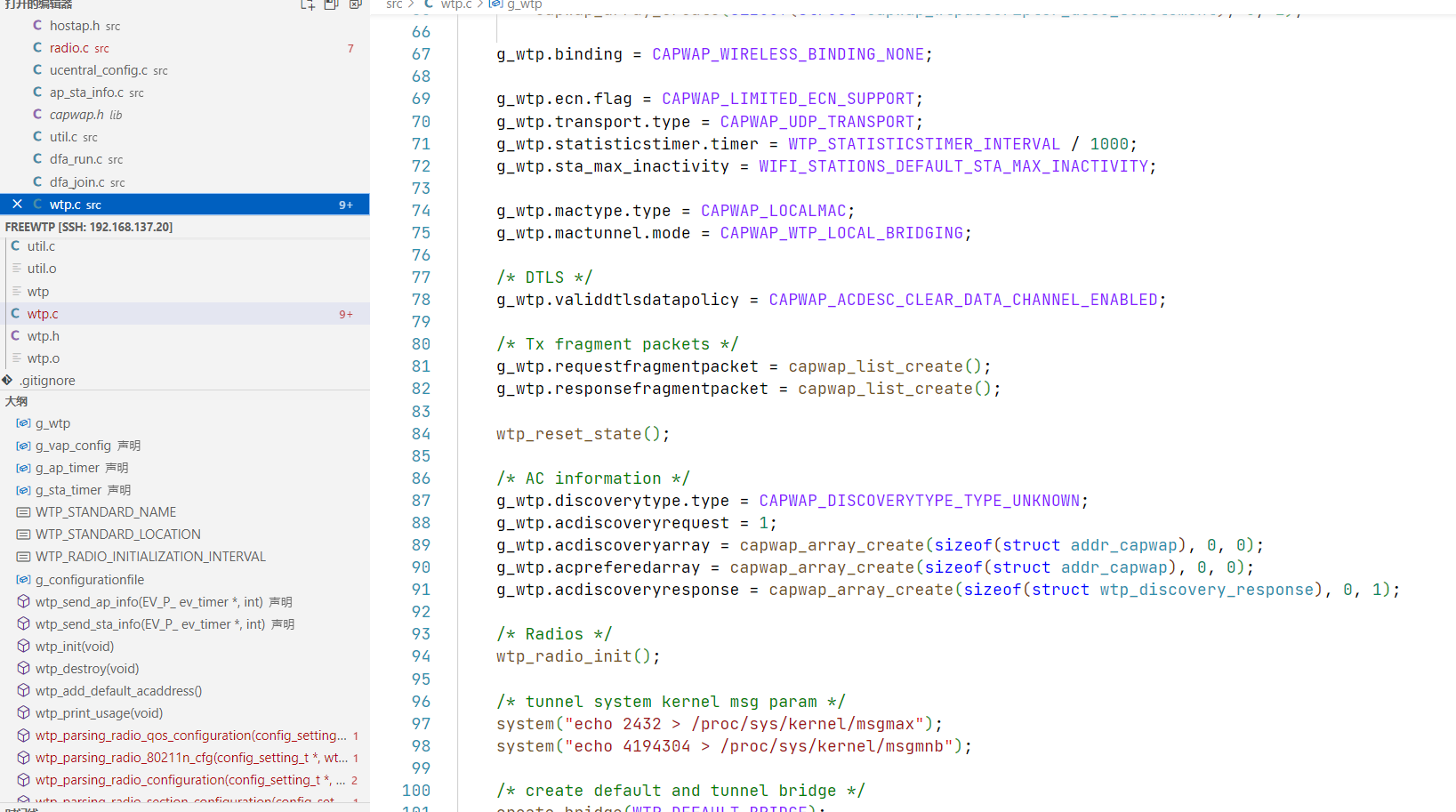The height and width of the screenshot is (812, 1456).
Task: Collapse the FREEWTP [SSH: 192.168.137.20] explorer section
Action: (x=185, y=227)
